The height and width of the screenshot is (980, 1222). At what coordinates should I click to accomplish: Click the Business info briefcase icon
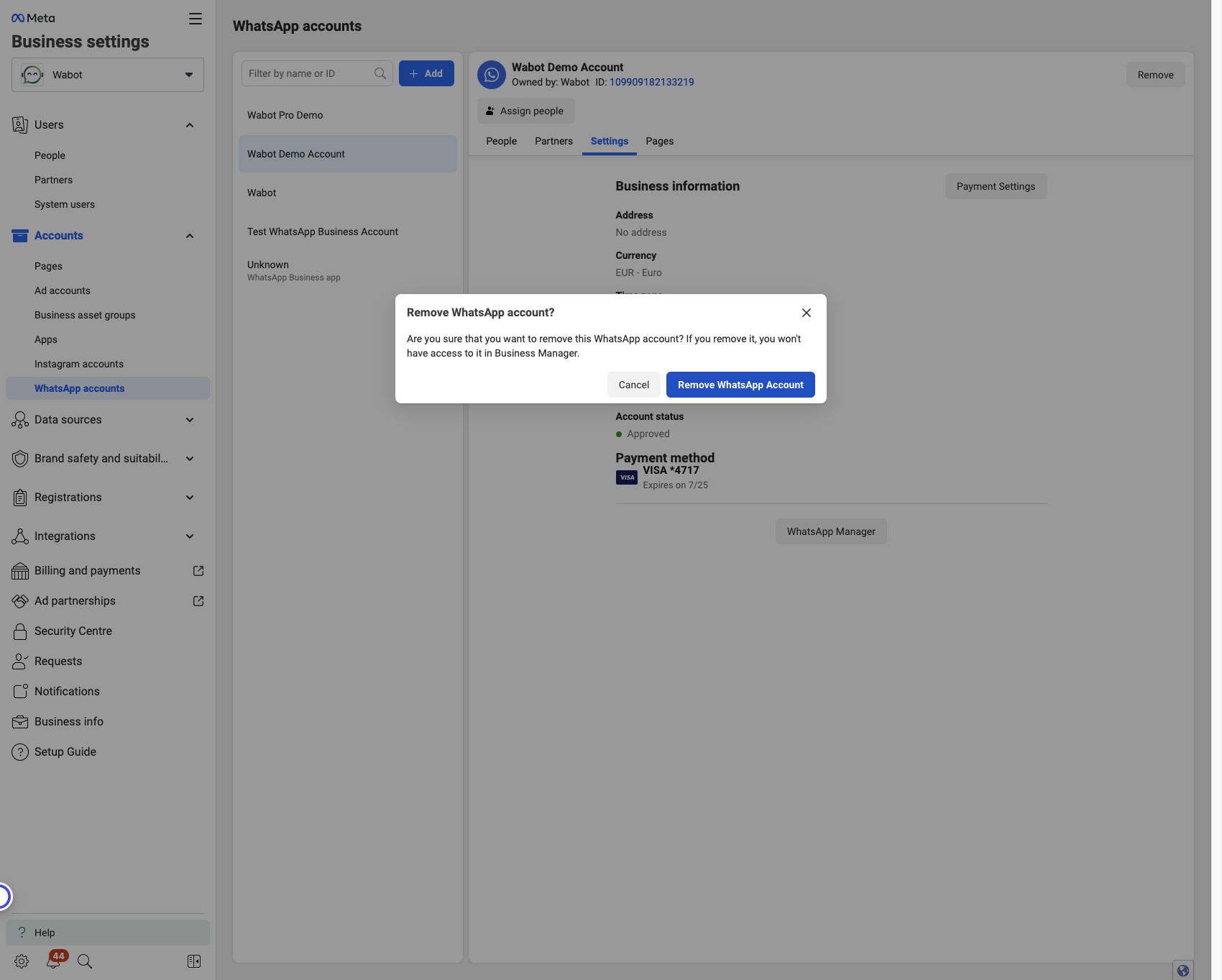(20, 722)
